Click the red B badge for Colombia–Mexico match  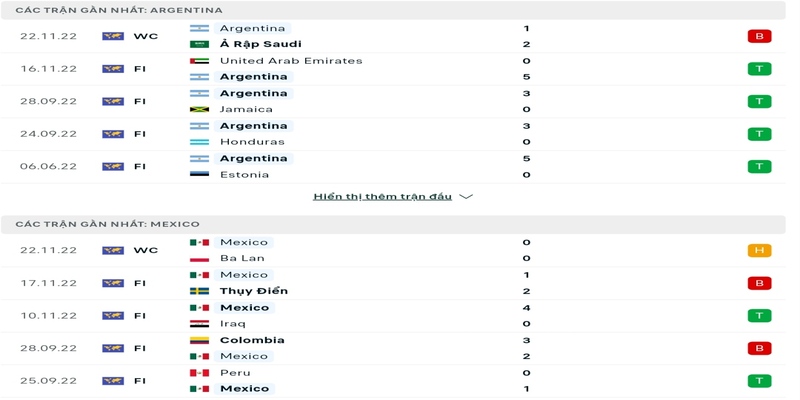pyautogui.click(x=759, y=348)
